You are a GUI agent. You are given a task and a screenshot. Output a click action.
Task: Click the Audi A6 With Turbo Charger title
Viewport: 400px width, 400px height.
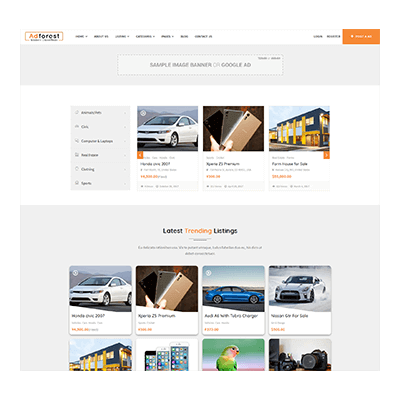231,316
